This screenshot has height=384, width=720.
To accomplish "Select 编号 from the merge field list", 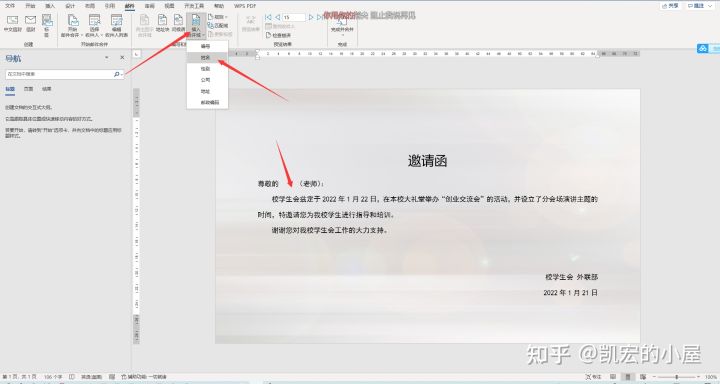I will pos(205,46).
